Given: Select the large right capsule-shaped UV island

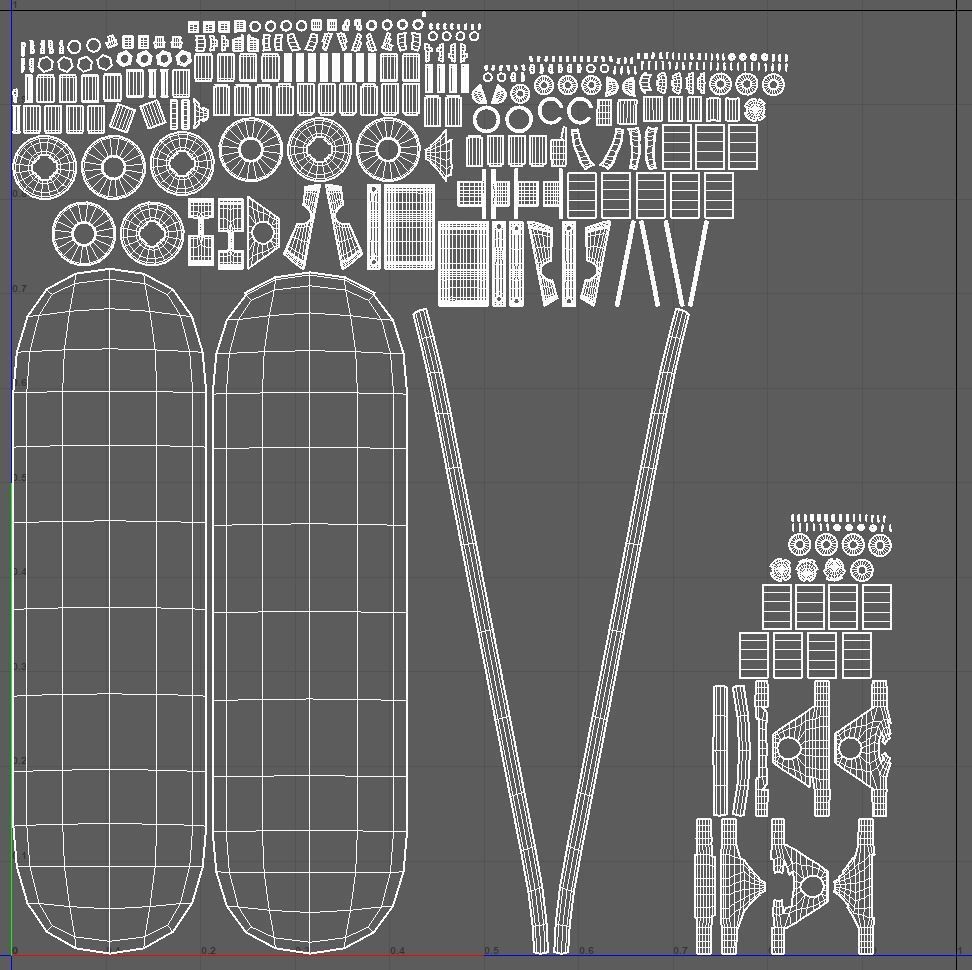Looking at the screenshot, I should point(309,612).
